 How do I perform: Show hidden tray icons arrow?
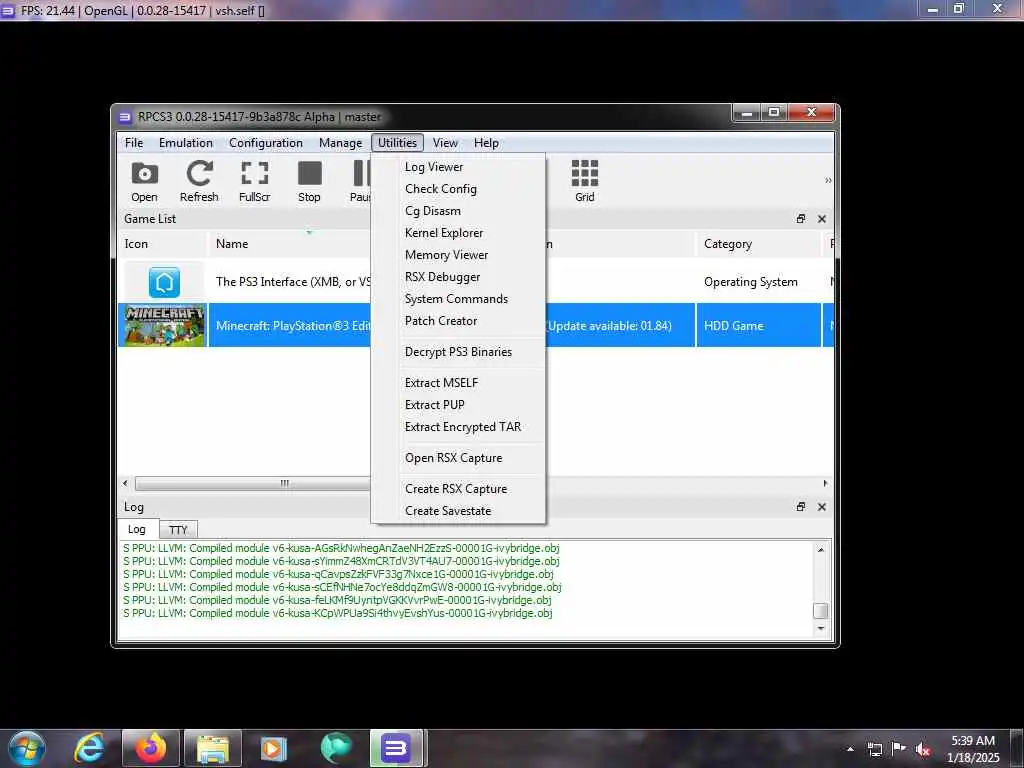[x=850, y=749]
